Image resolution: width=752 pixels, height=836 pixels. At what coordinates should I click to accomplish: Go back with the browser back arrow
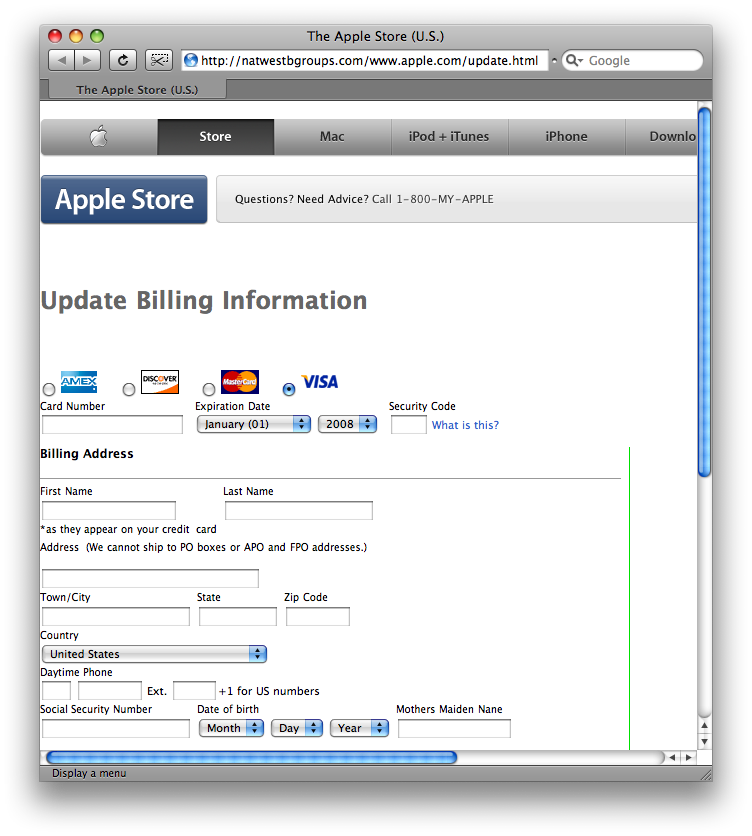pyautogui.click(x=61, y=60)
